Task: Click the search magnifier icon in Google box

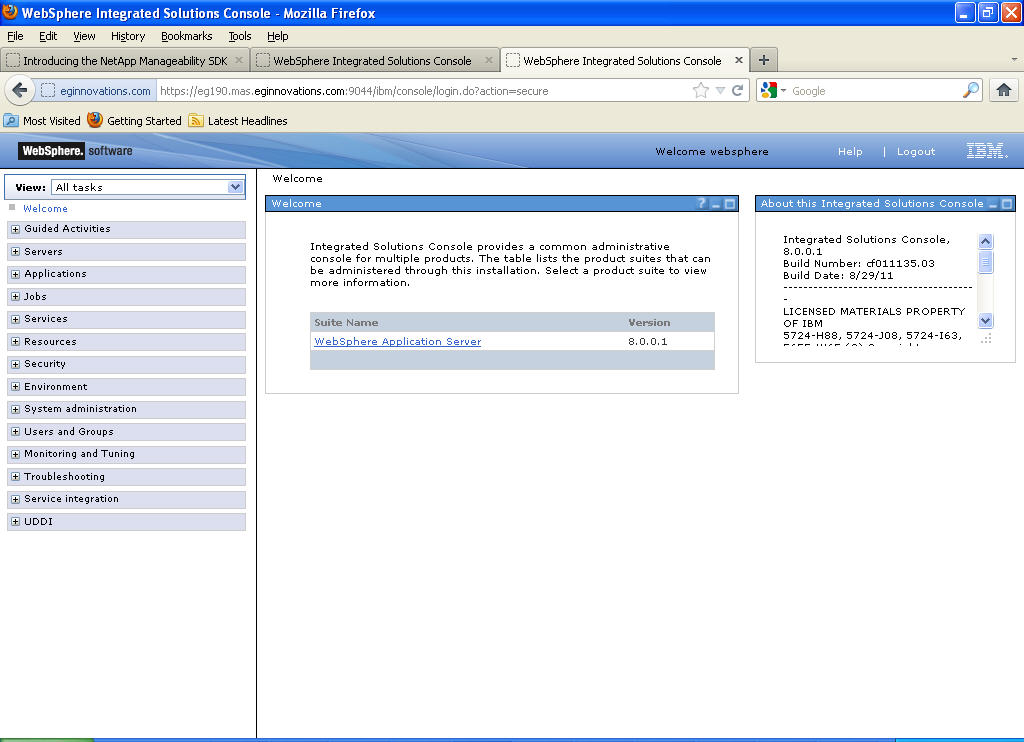Action: [971, 90]
